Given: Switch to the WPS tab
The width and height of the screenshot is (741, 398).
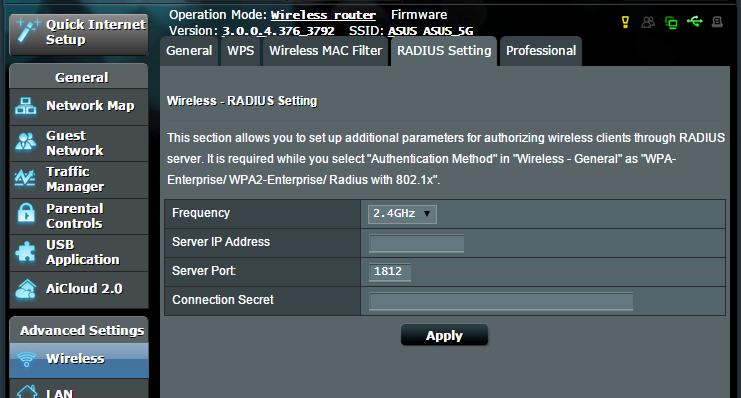Looking at the screenshot, I should pyautogui.click(x=241, y=51).
